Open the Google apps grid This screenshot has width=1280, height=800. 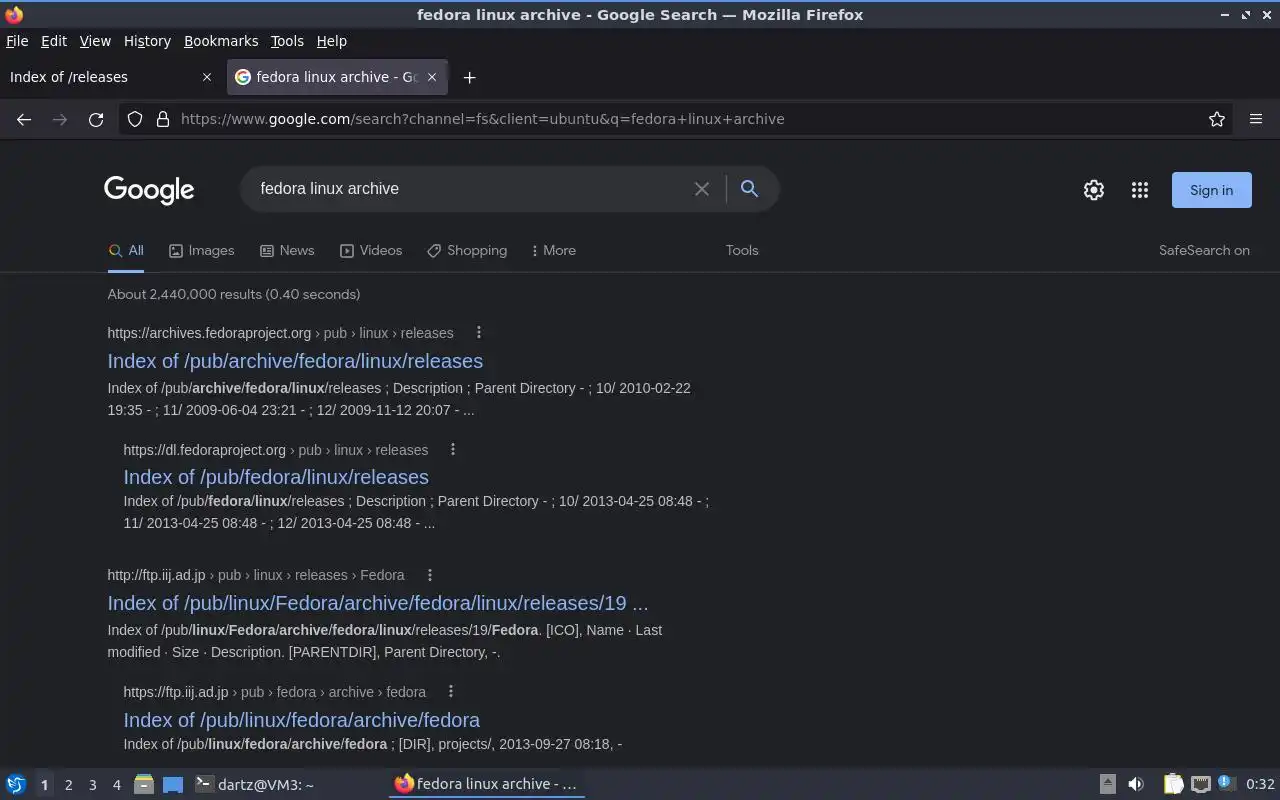pos(1140,190)
